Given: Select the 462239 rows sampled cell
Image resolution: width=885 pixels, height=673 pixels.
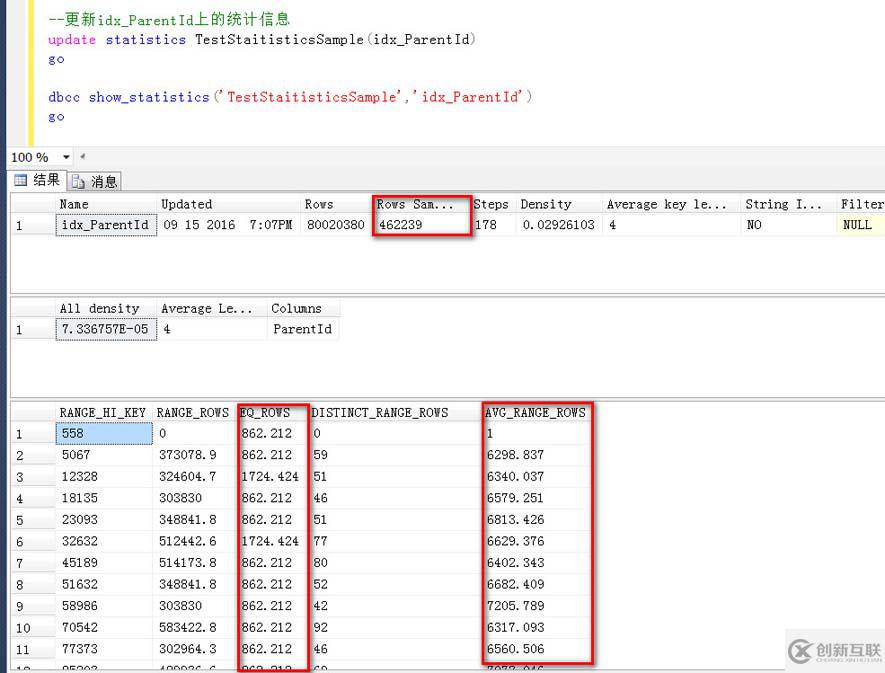Looking at the screenshot, I should click(x=422, y=225).
